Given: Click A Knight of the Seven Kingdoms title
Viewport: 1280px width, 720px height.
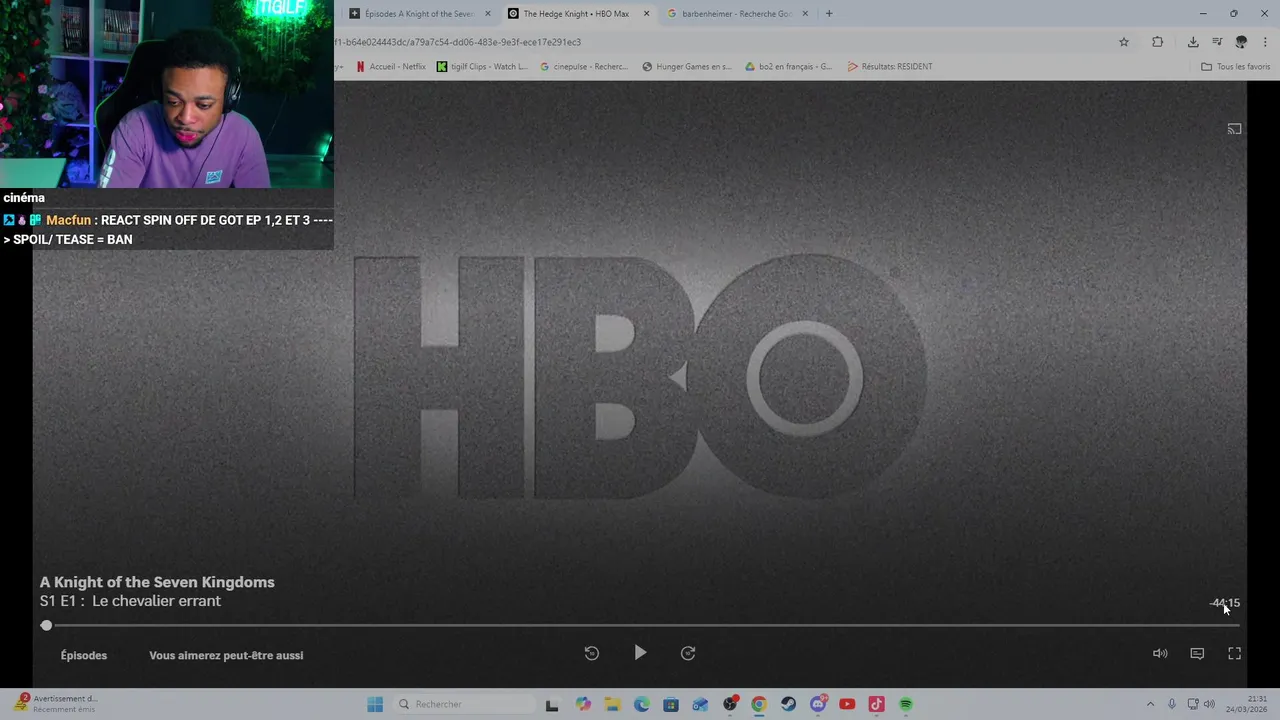Looking at the screenshot, I should click(x=157, y=582).
